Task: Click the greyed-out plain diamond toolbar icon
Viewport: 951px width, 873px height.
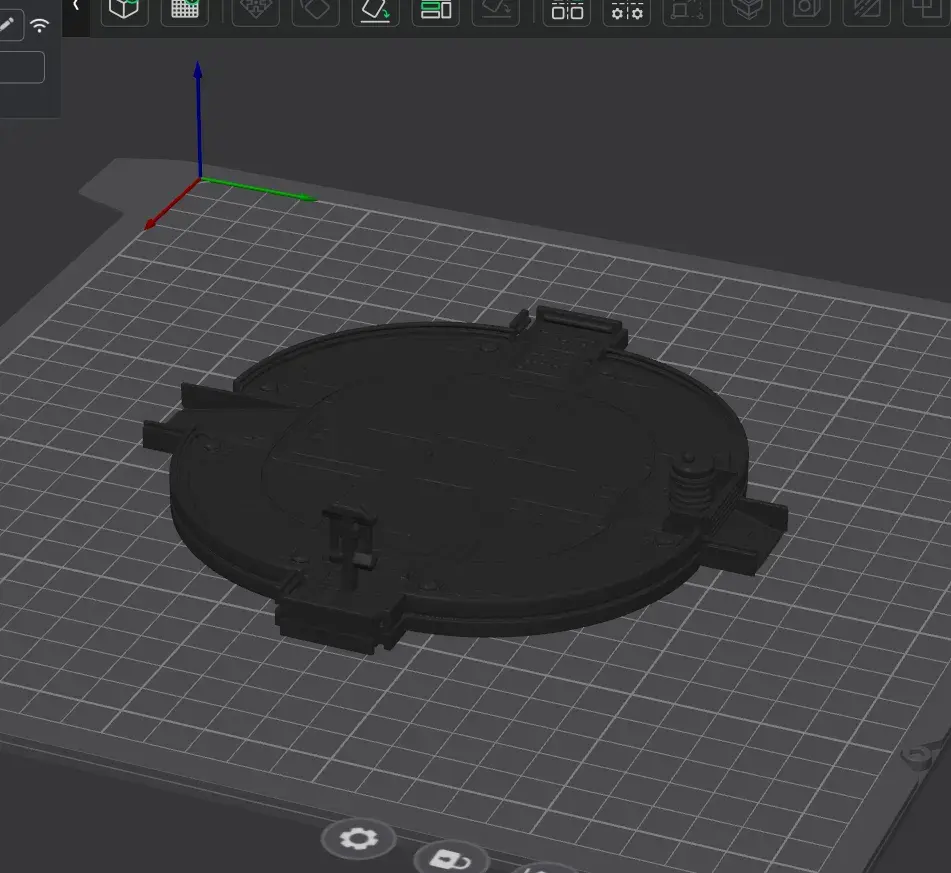Action: pyautogui.click(x=316, y=9)
